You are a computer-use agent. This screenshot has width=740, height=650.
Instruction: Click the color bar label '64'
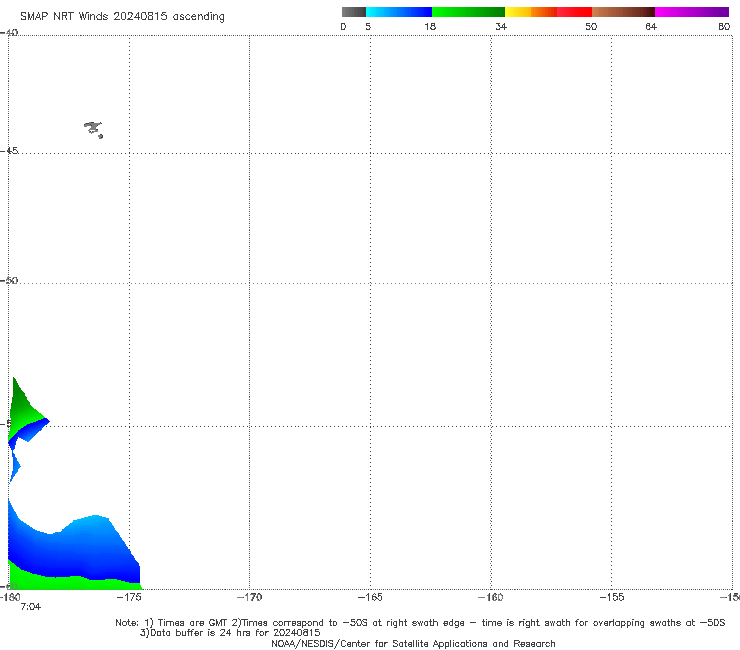pyautogui.click(x=651, y=26)
